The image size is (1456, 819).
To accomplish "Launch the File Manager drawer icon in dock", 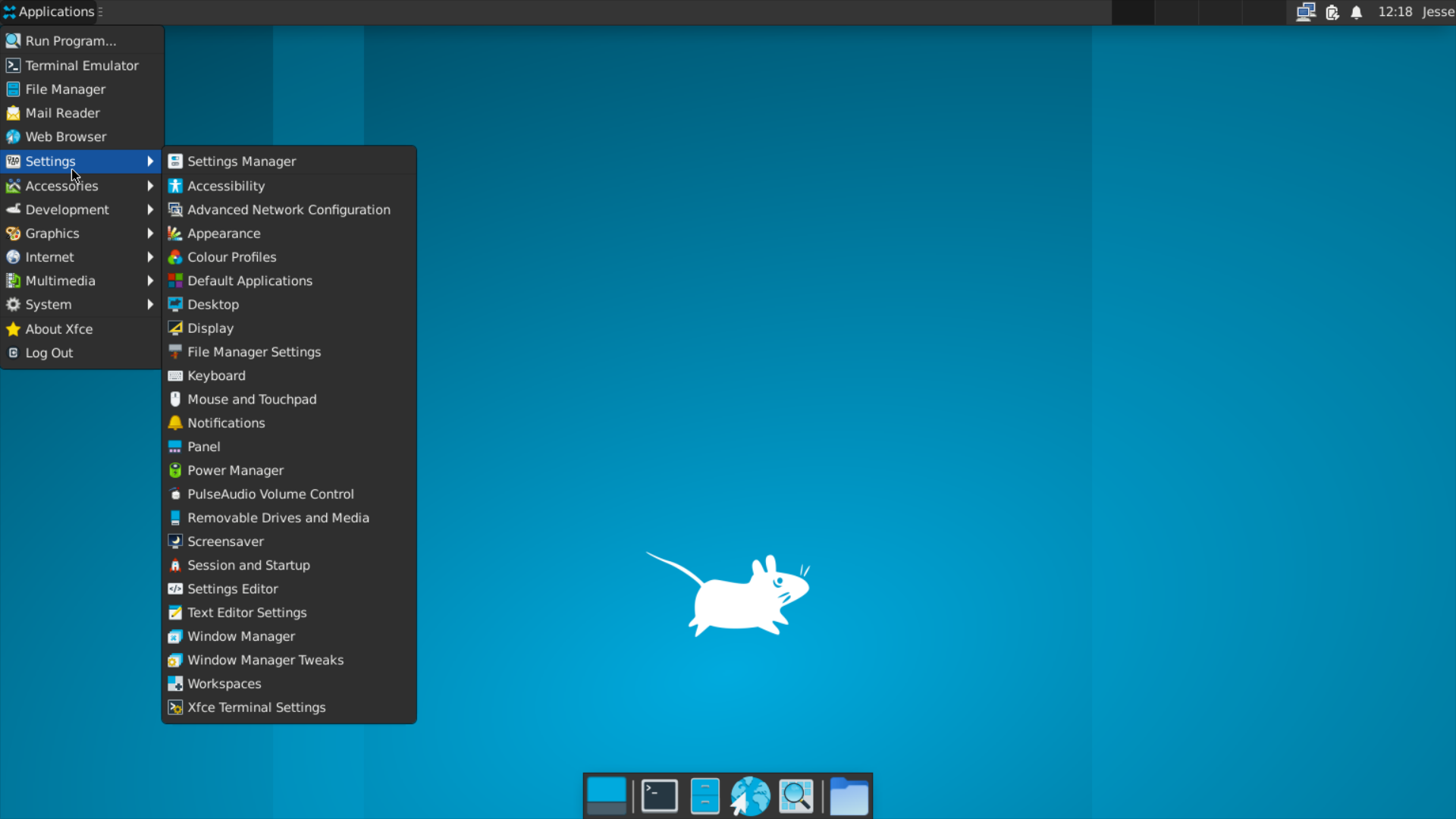I will tap(704, 796).
